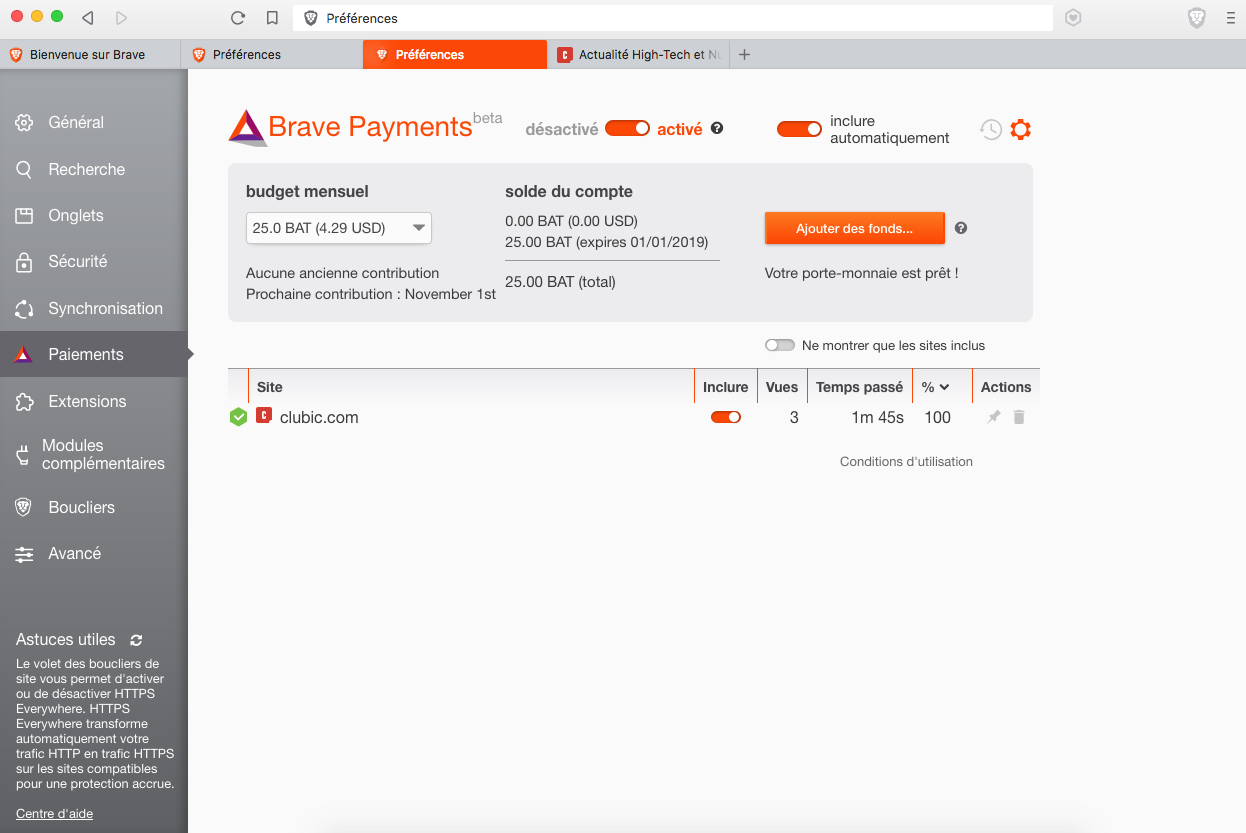This screenshot has height=833, width=1246.
Task: Go forward with the browser forward arrow
Action: coord(121,18)
